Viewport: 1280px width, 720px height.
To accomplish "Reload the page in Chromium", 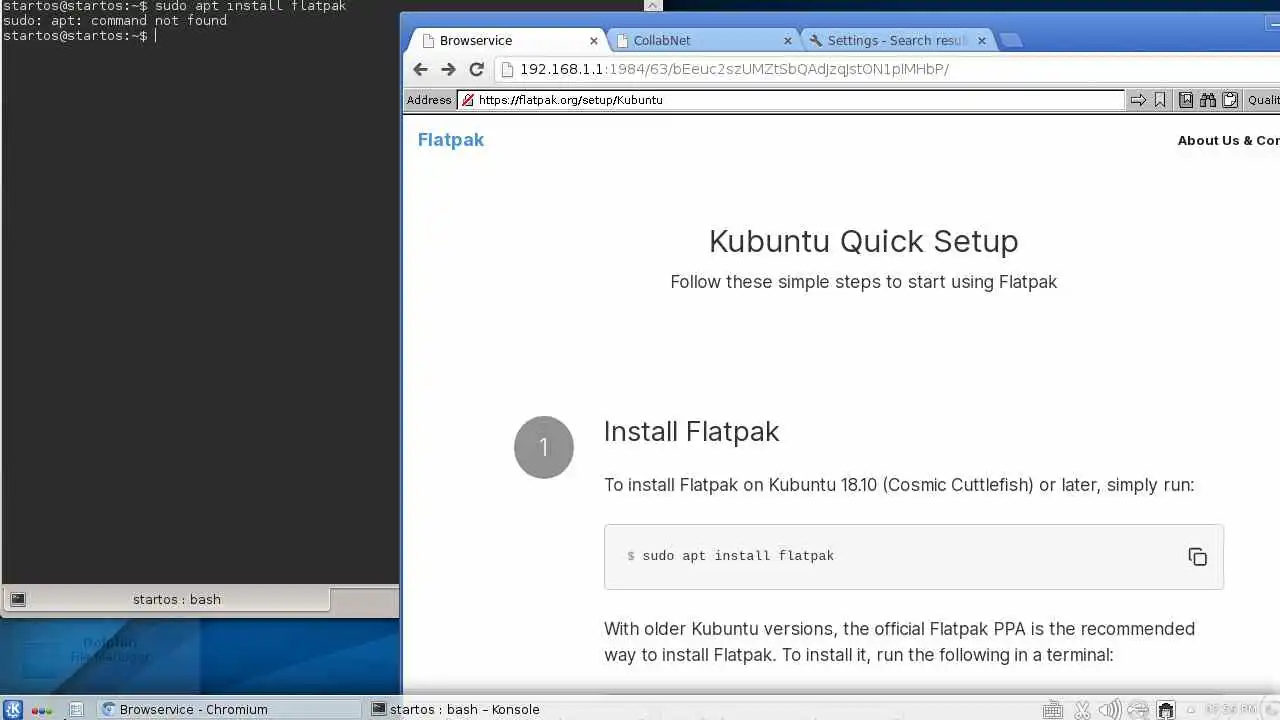I will (477, 69).
